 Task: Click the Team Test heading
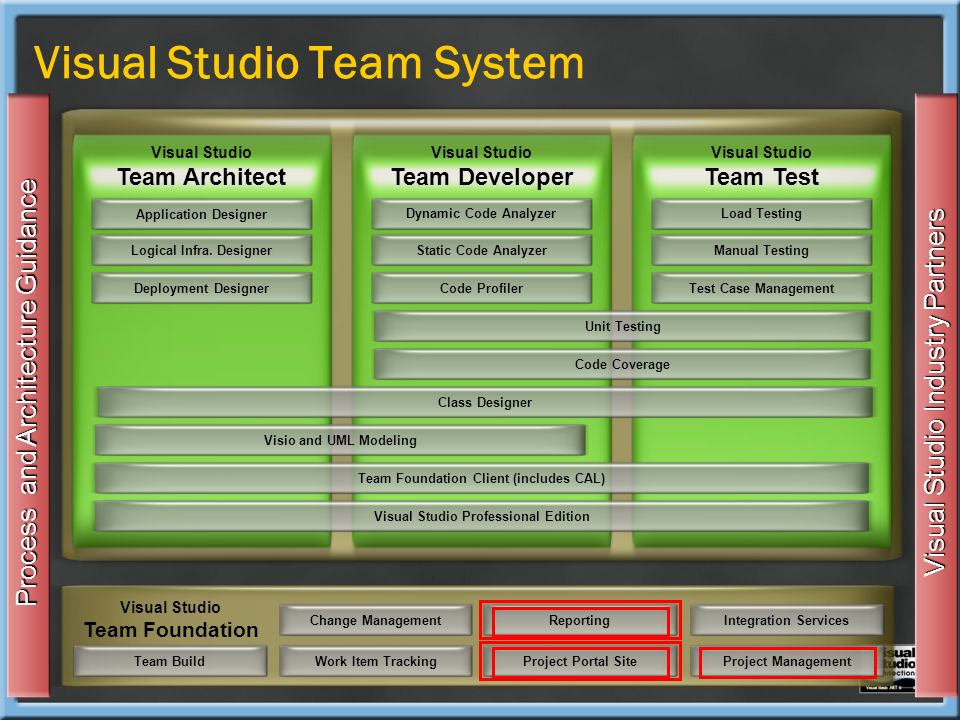(762, 176)
